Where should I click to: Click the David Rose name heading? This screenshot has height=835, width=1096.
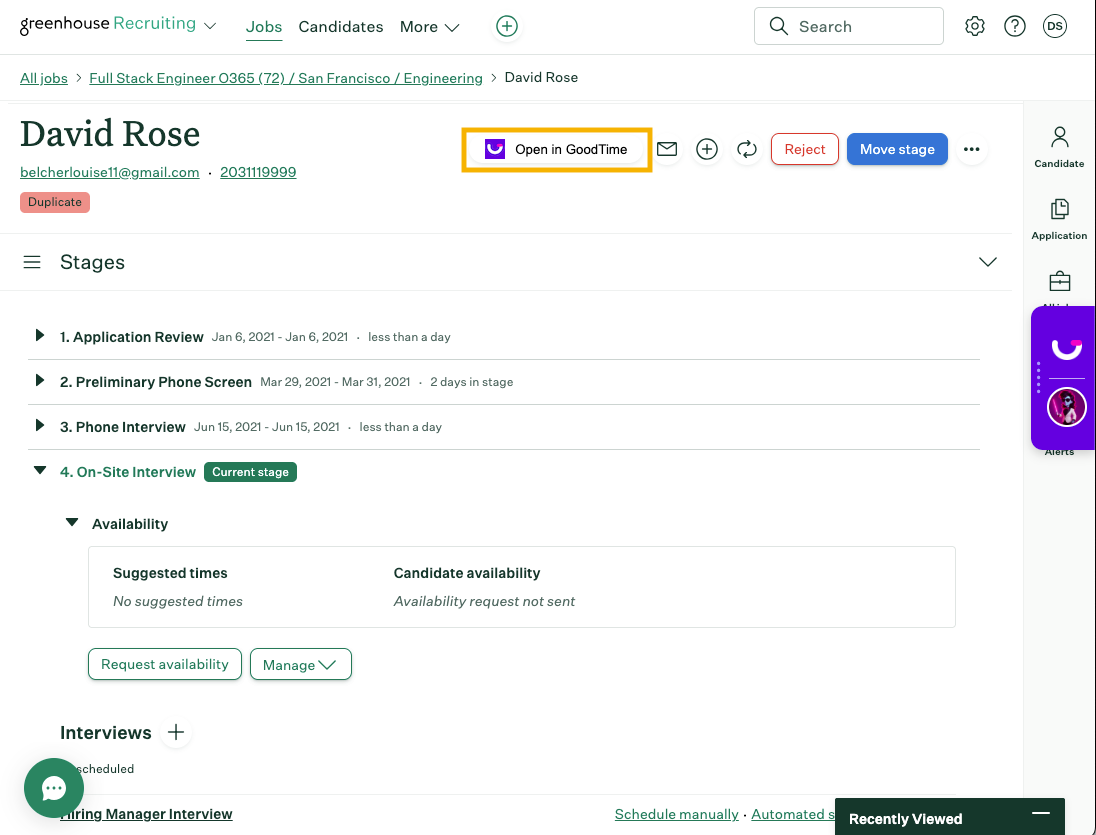point(110,133)
